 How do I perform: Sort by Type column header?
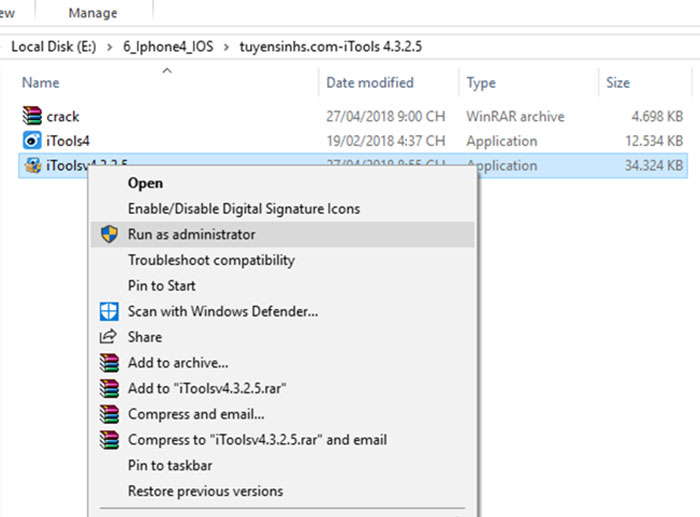[x=481, y=83]
